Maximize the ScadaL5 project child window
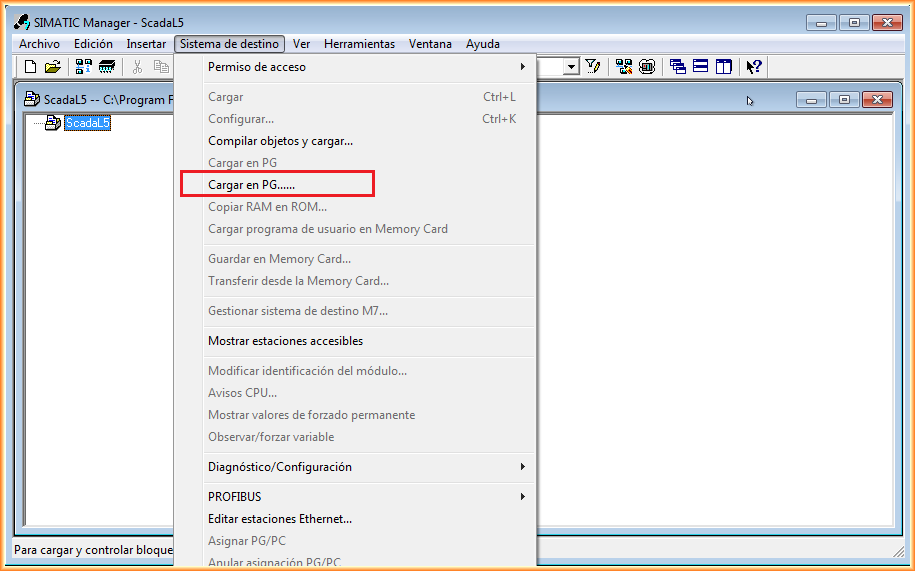 [845, 100]
